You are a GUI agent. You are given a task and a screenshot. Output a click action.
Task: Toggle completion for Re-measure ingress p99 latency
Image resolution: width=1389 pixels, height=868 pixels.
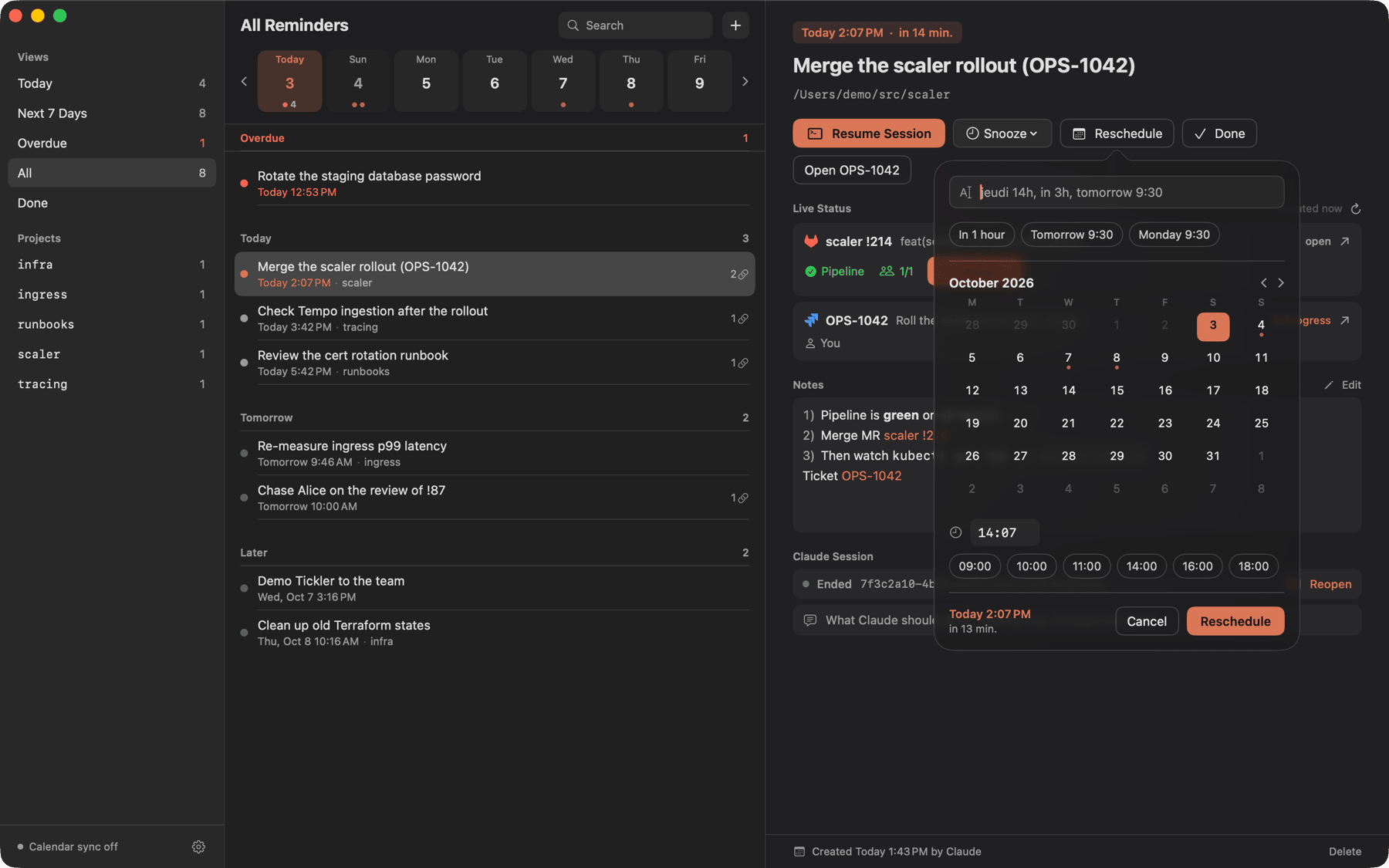pos(244,454)
